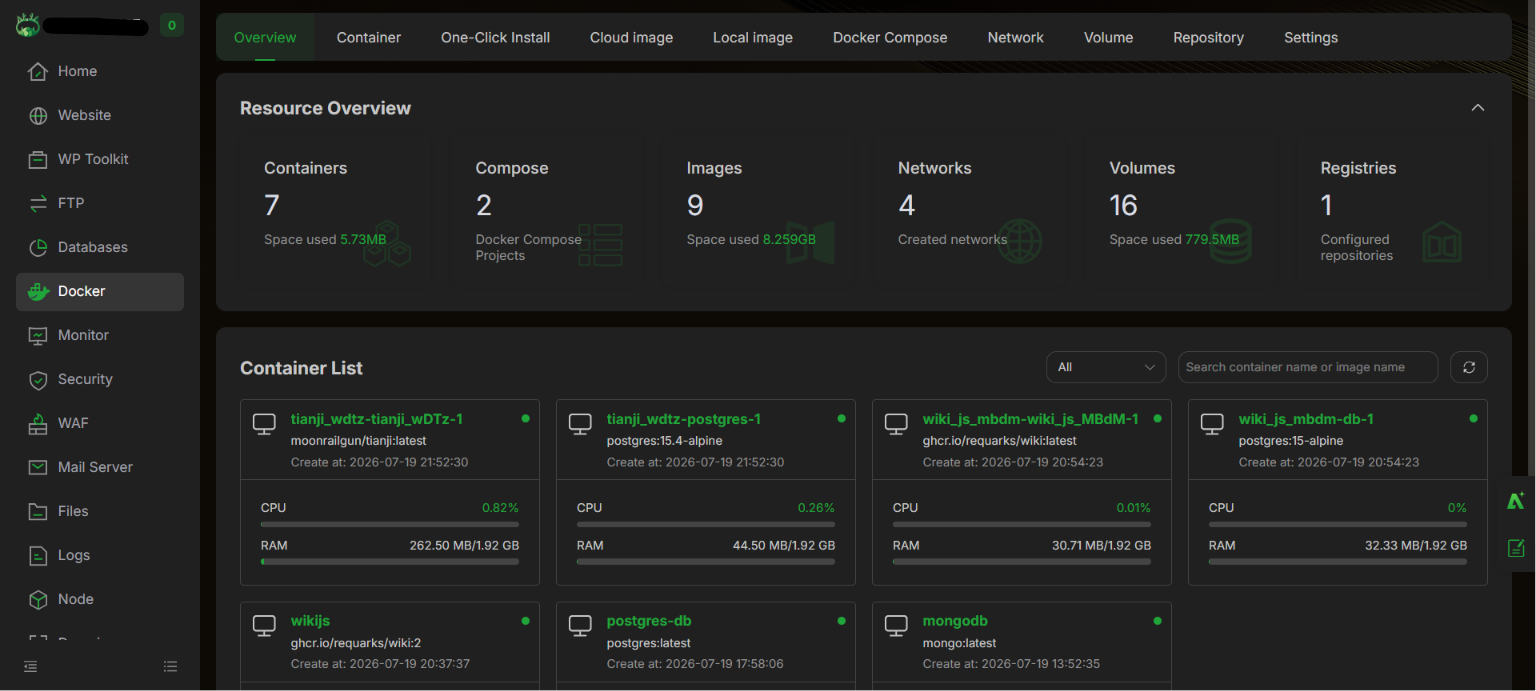Image resolution: width=1536 pixels, height=691 pixels.
Task: Open the postgres-db container link
Action: coord(649,621)
